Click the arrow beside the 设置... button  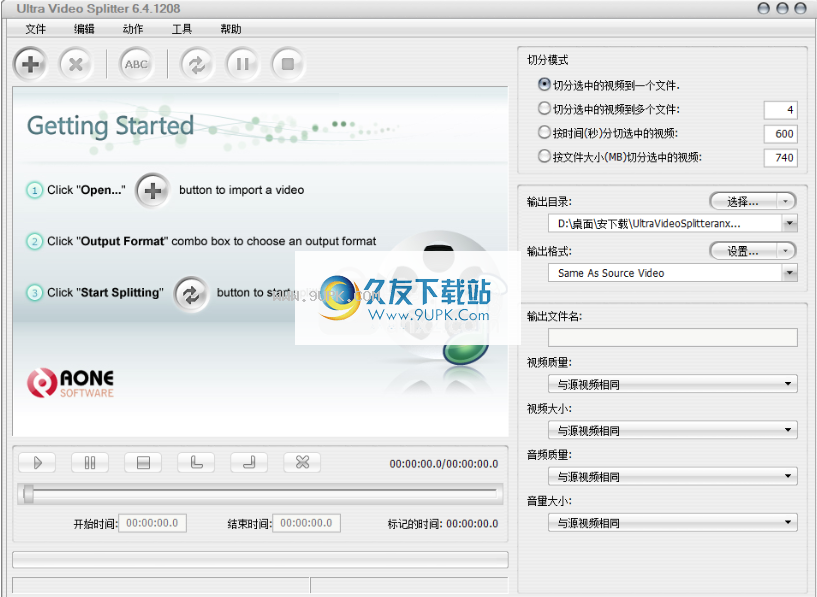point(786,251)
